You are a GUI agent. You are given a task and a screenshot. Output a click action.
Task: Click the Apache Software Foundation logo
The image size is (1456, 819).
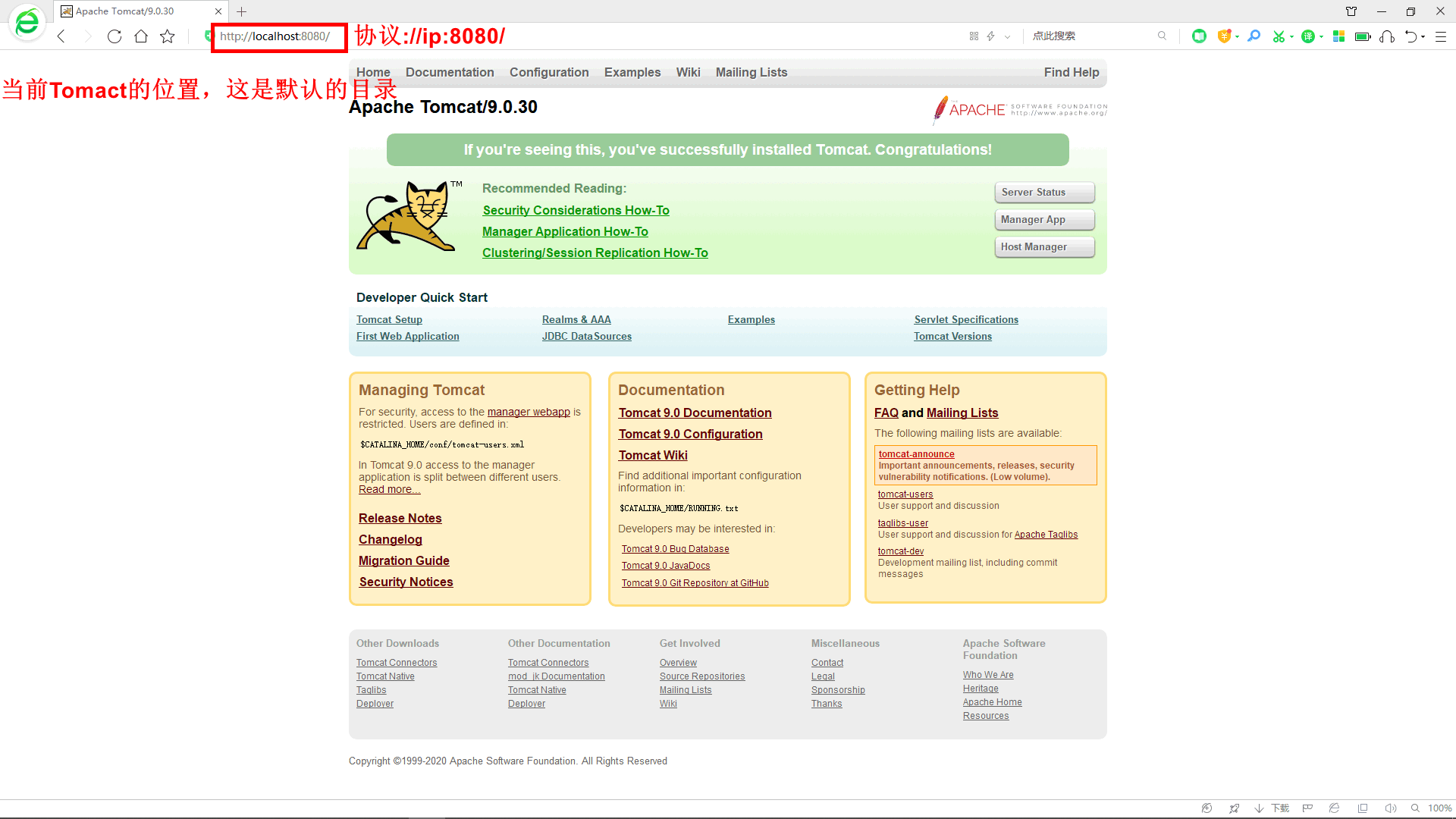click(1019, 110)
